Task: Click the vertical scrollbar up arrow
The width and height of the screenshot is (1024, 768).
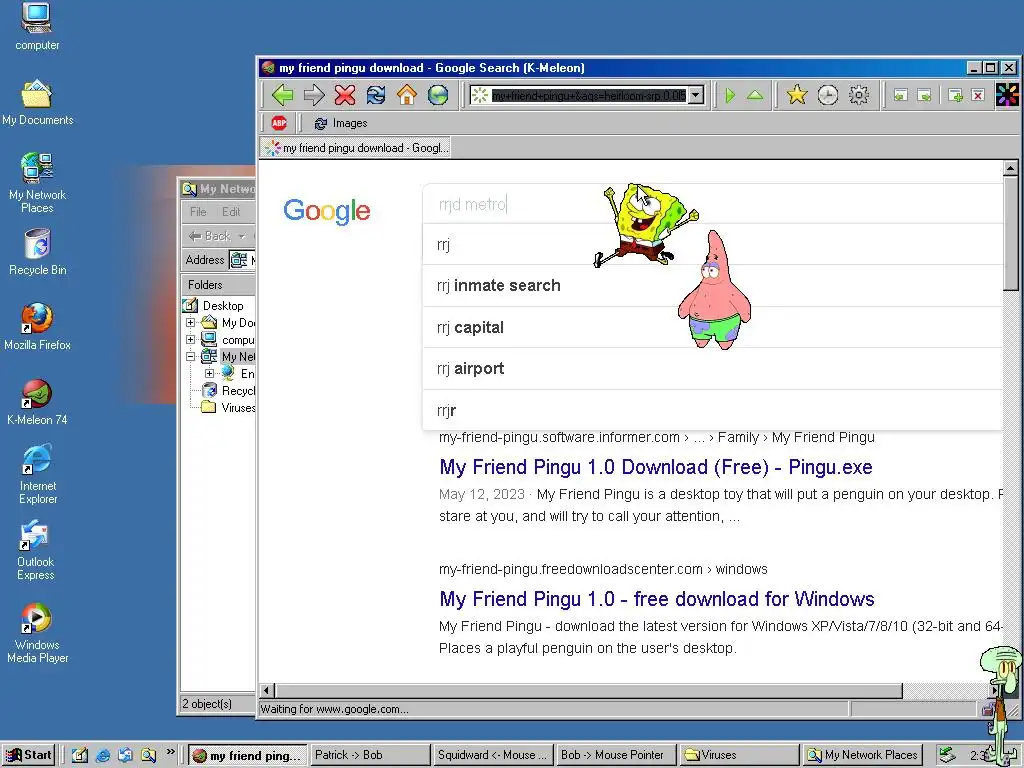Action: pos(1010,168)
